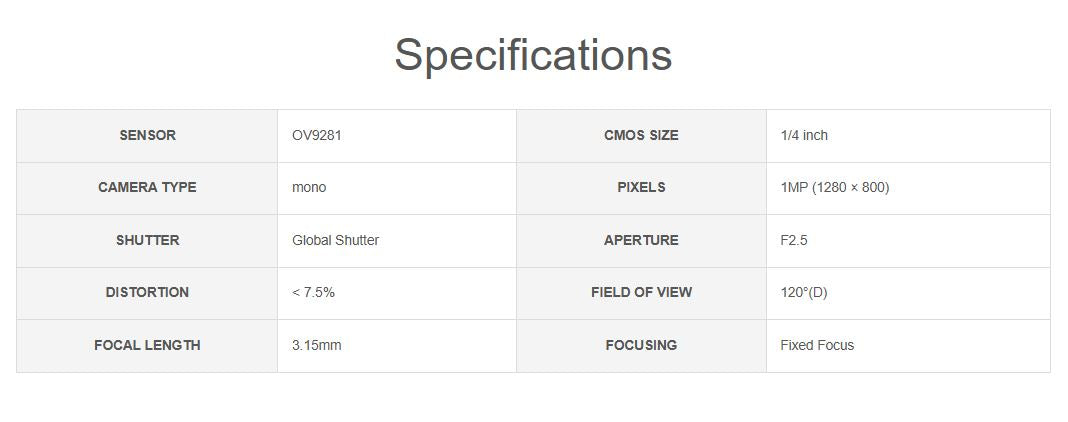The height and width of the screenshot is (422, 1068).
Task: Select the SENSOR label cell
Action: 147,135
